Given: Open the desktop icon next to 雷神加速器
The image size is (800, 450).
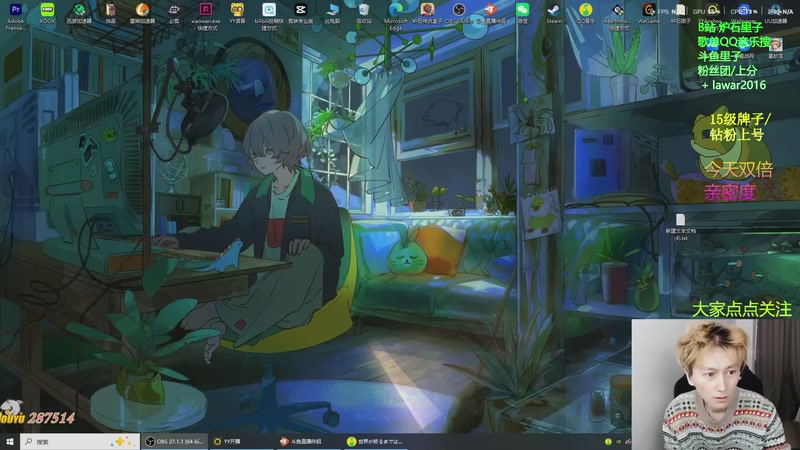Looking at the screenshot, I should pyautogui.click(x=174, y=14).
